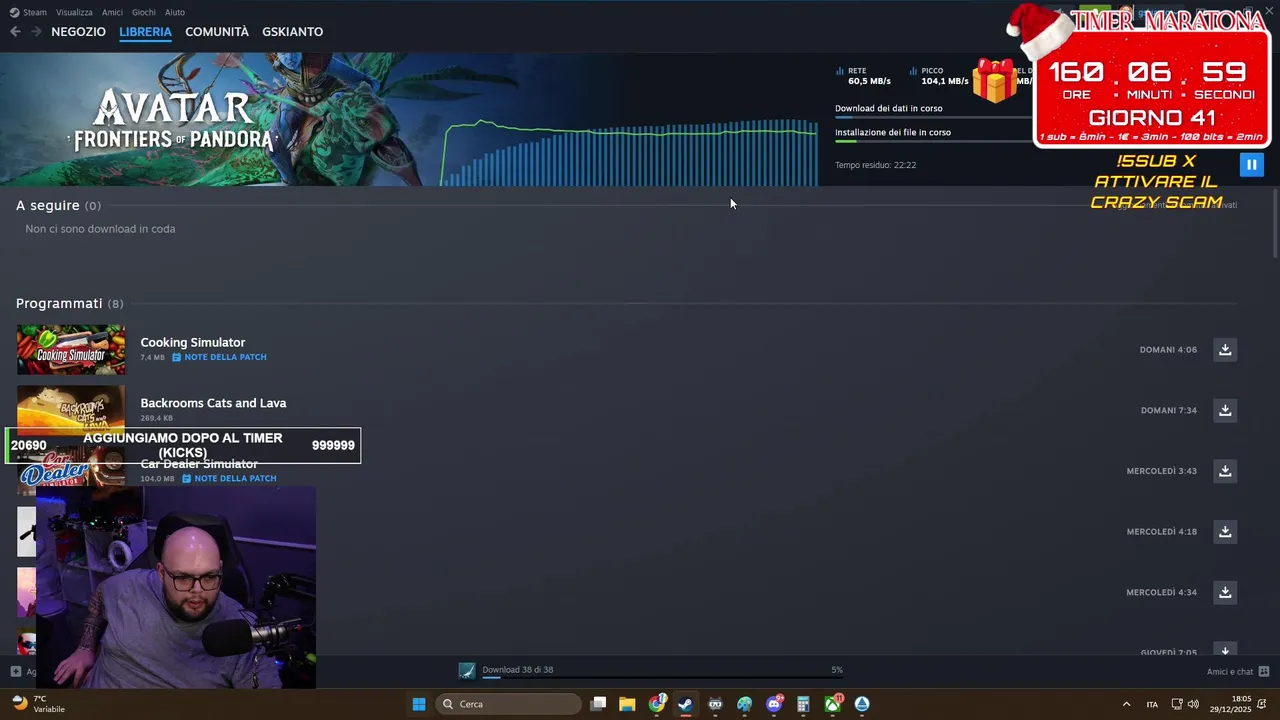Switch to the LIBRERIA tab
1280x720 pixels.
145,32
